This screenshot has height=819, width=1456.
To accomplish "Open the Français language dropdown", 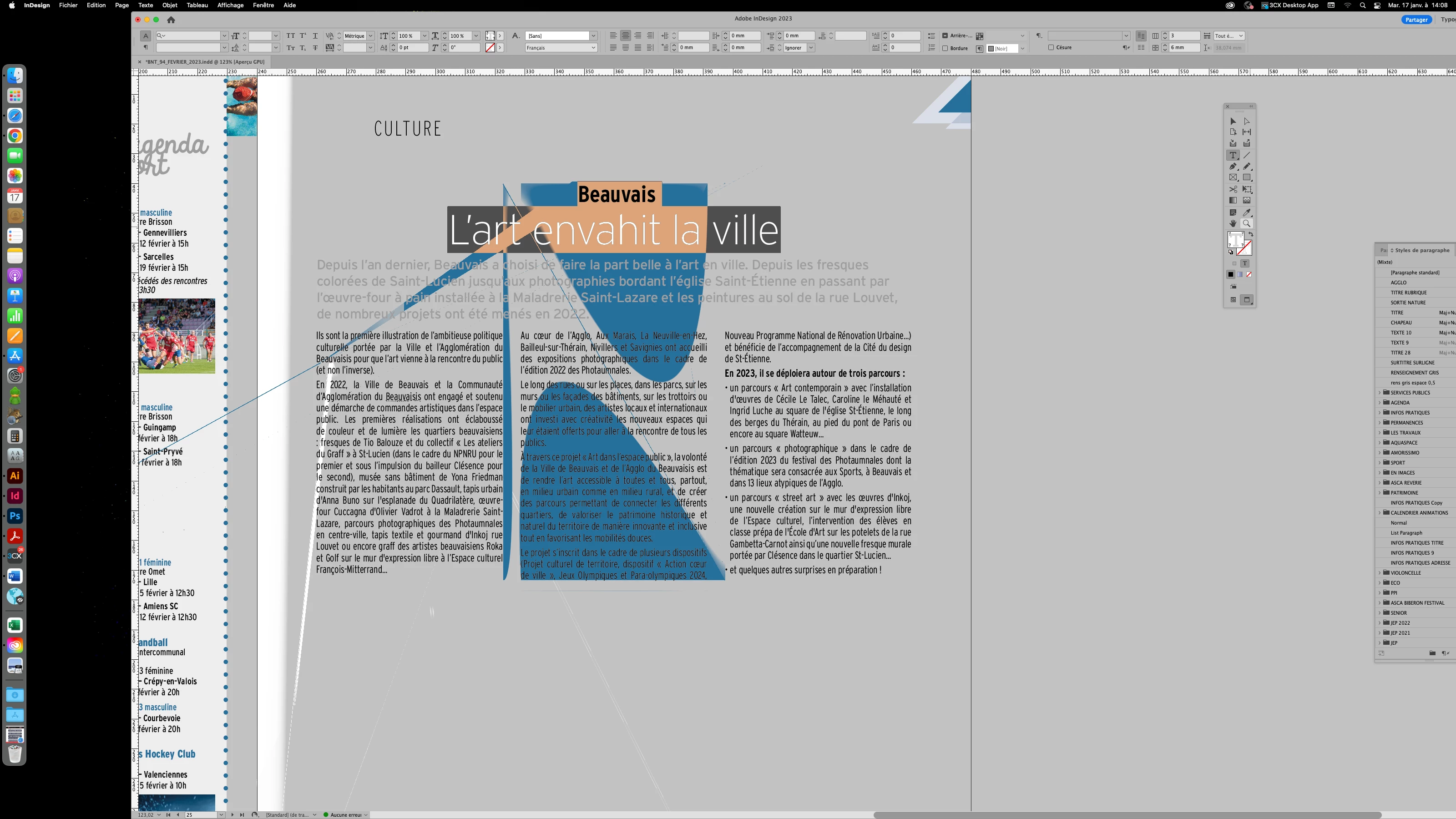I will (x=561, y=48).
